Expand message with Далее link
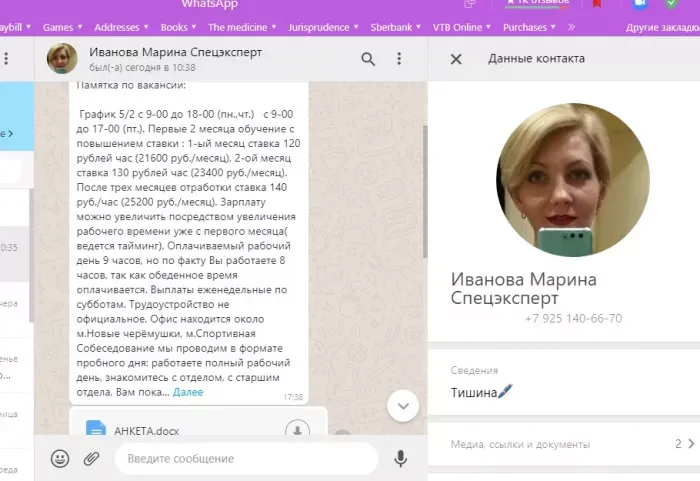This screenshot has width=700, height=481. (188, 392)
